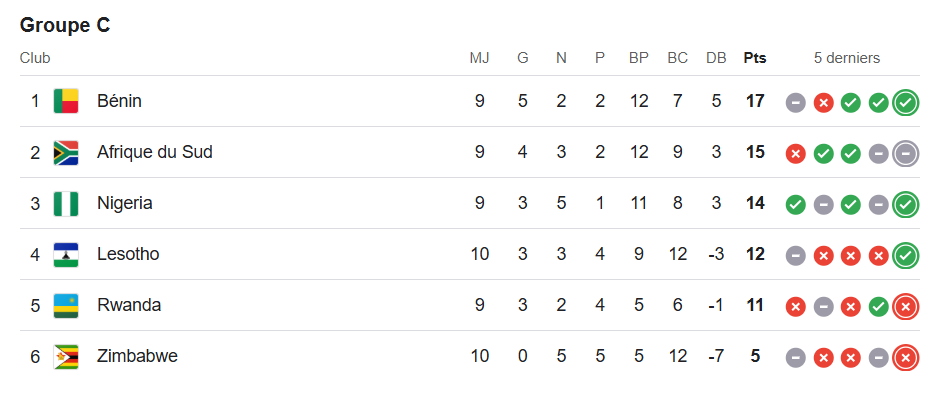Screen dimensions: 938x405
Task: Click the MJ column header
Action: coord(480,58)
